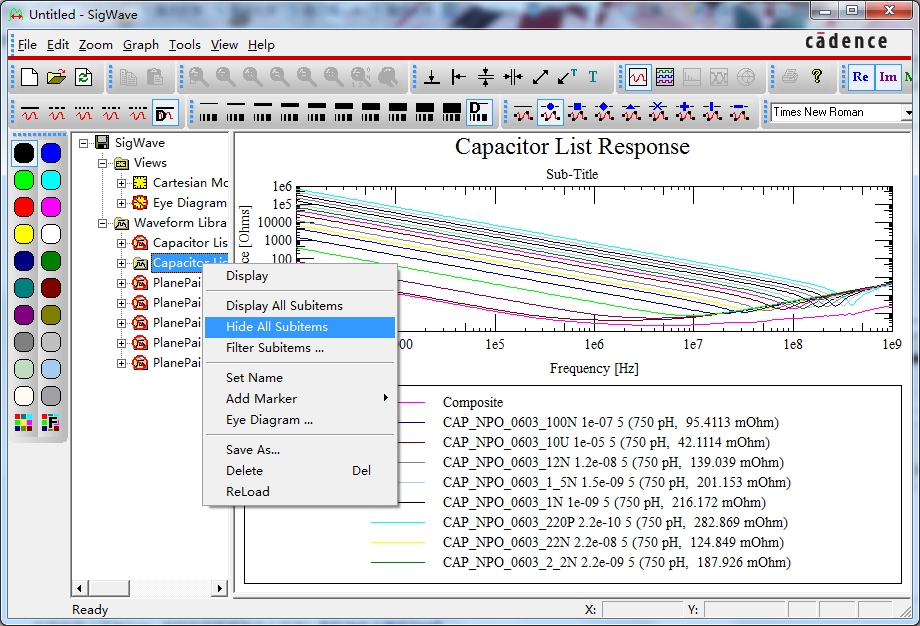Click the tree panel's right scroll arrow
Viewport: 920px width, 626px height.
point(219,588)
